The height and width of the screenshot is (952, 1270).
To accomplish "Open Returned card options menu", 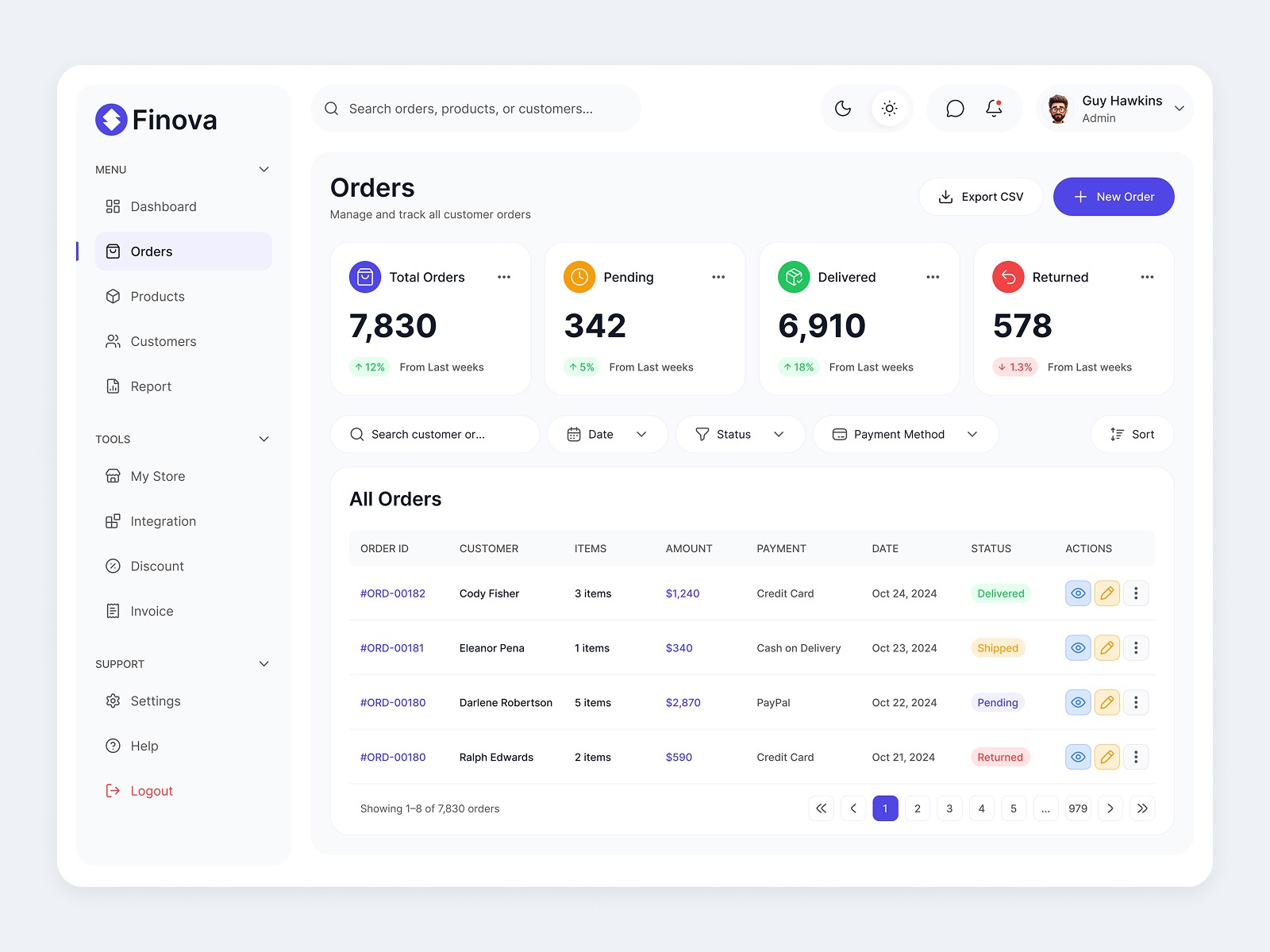I will [1147, 277].
